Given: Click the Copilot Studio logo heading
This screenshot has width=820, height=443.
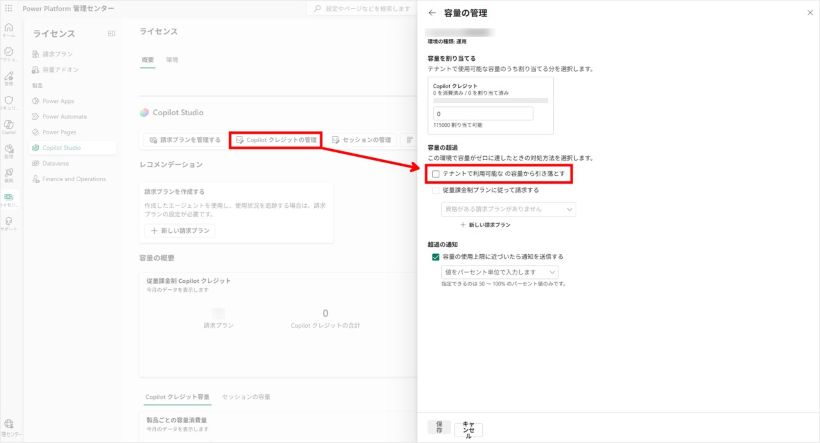Looking at the screenshot, I should click(172, 112).
